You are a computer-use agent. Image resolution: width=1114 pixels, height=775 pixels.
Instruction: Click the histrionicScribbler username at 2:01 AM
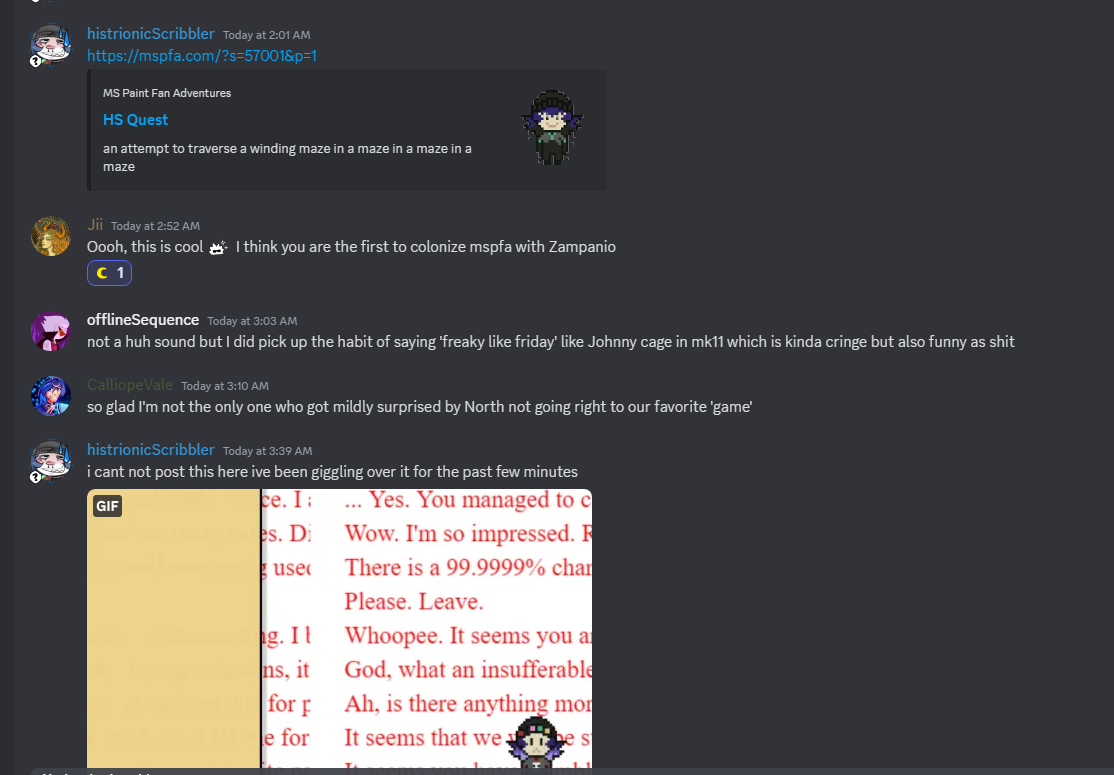pos(151,33)
